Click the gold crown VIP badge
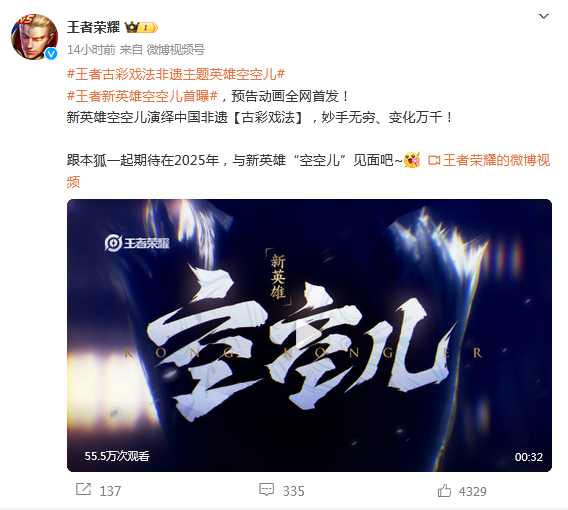This screenshot has width=568, height=510. click(x=141, y=27)
